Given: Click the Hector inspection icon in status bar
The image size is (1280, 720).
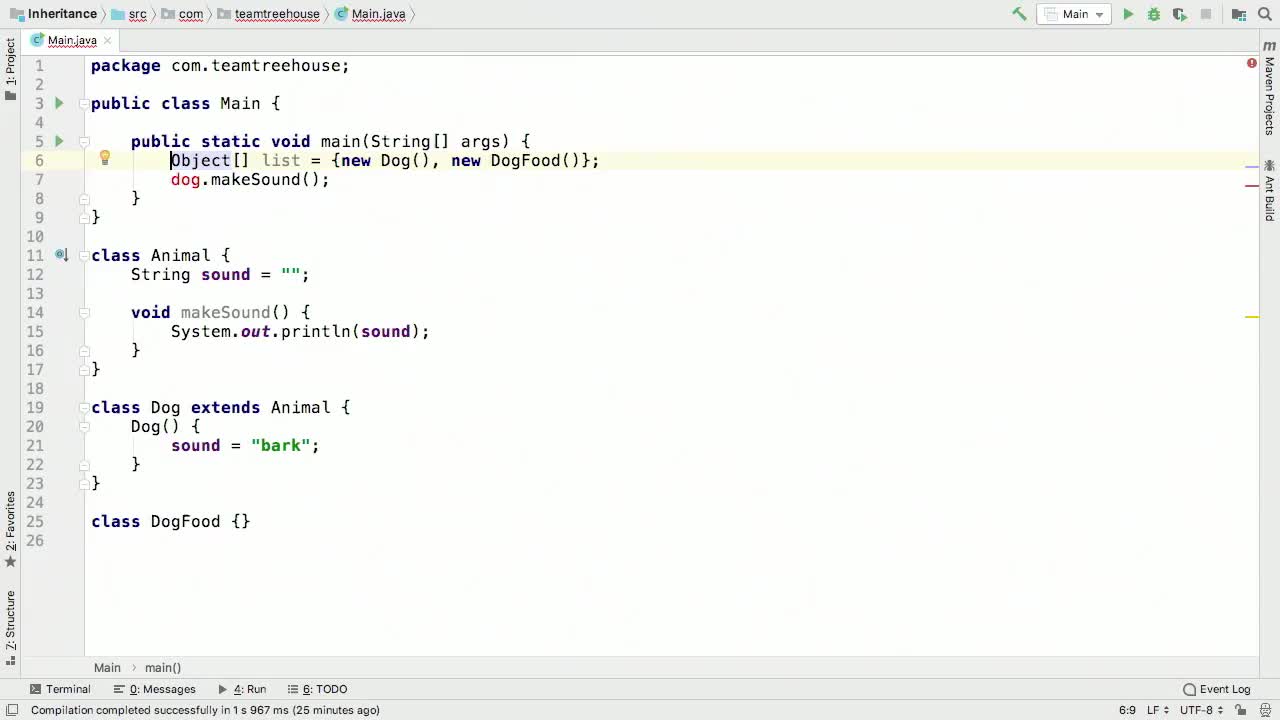Looking at the screenshot, I should (x=1267, y=710).
